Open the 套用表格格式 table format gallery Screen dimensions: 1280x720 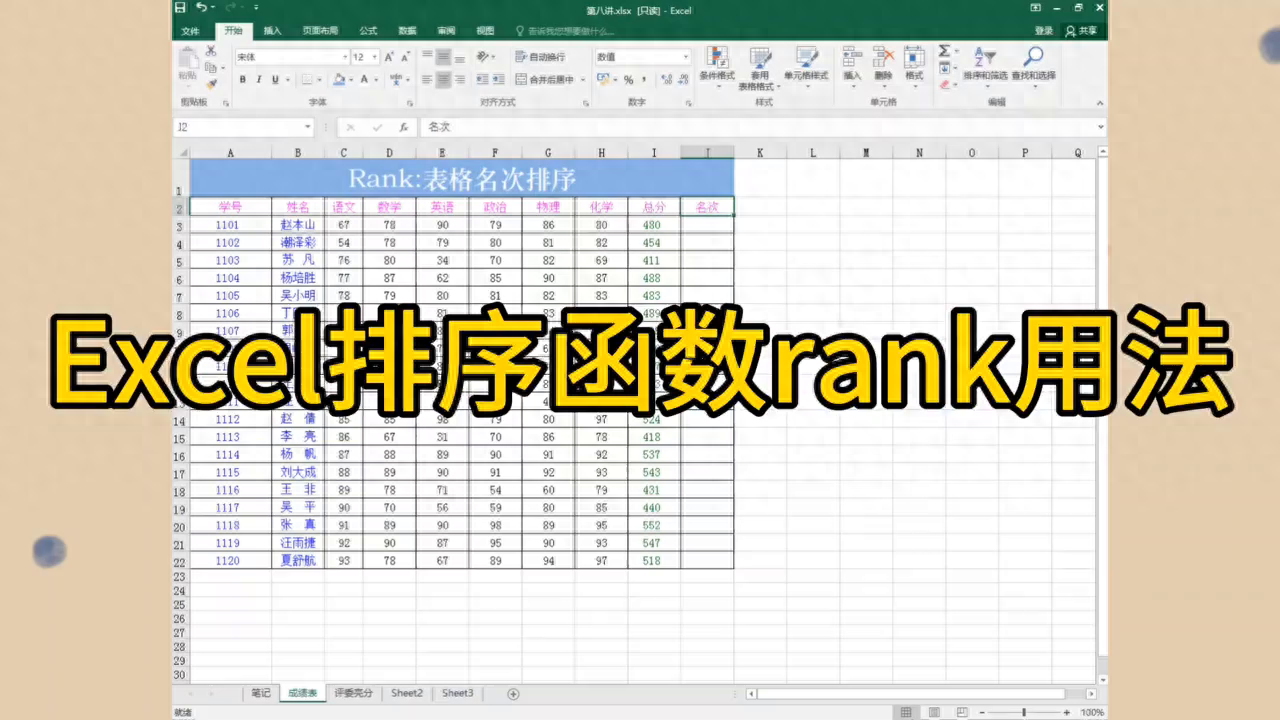760,67
